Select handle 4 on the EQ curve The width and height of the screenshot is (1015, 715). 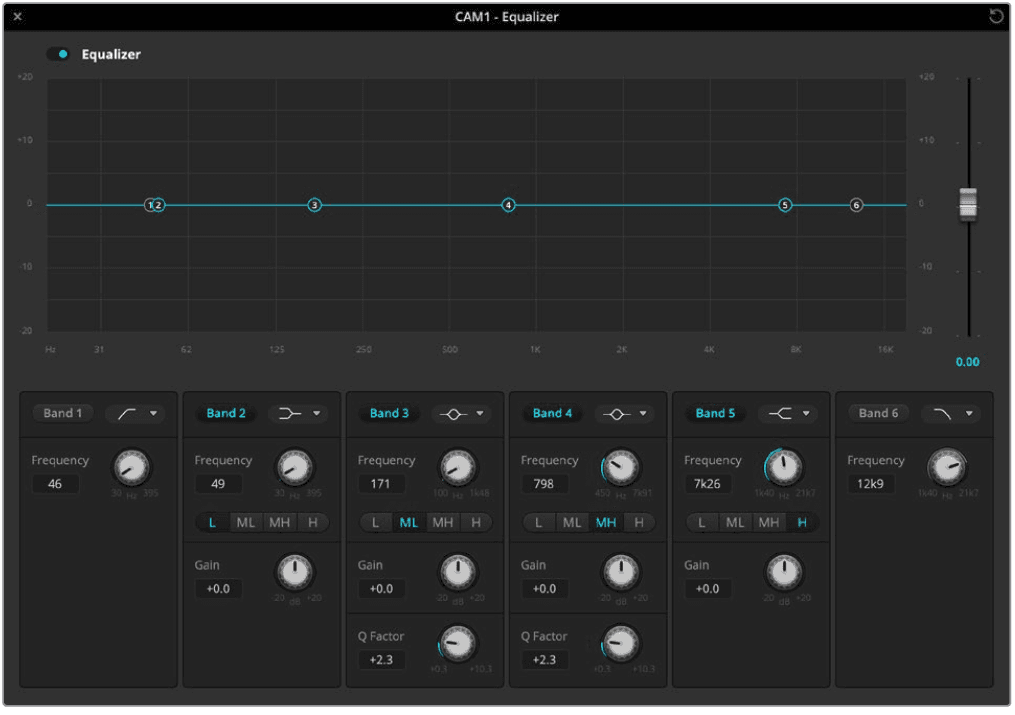[508, 205]
